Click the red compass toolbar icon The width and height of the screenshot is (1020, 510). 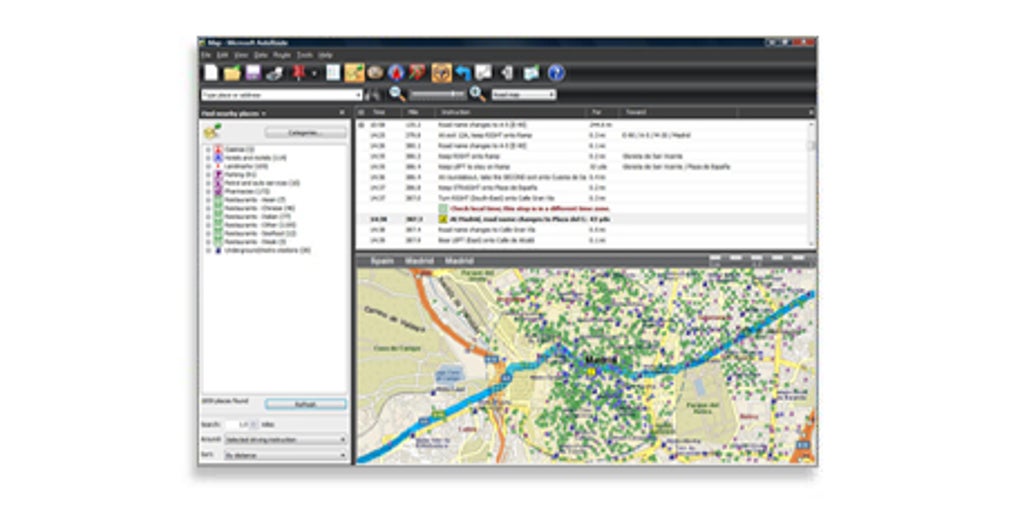pyautogui.click(x=396, y=72)
